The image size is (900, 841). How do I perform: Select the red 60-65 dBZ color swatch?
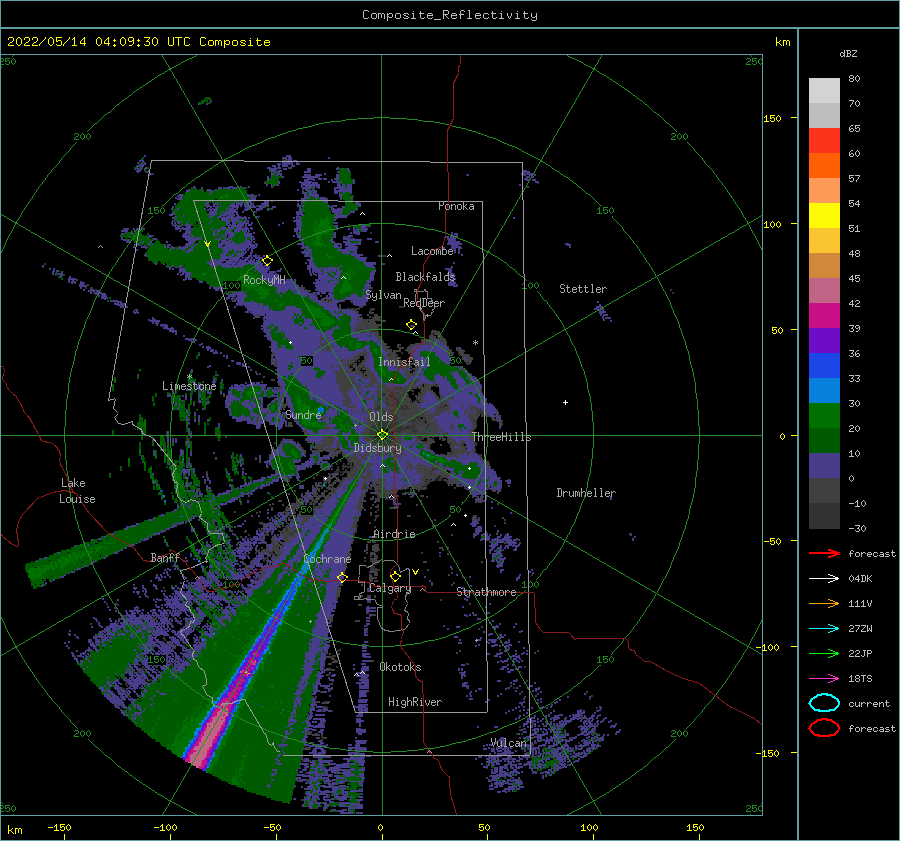coord(824,141)
